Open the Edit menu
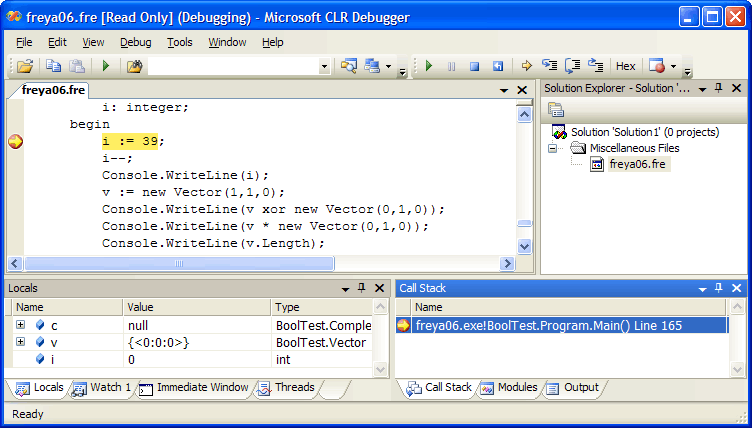Image resolution: width=752 pixels, height=428 pixels. [x=57, y=42]
